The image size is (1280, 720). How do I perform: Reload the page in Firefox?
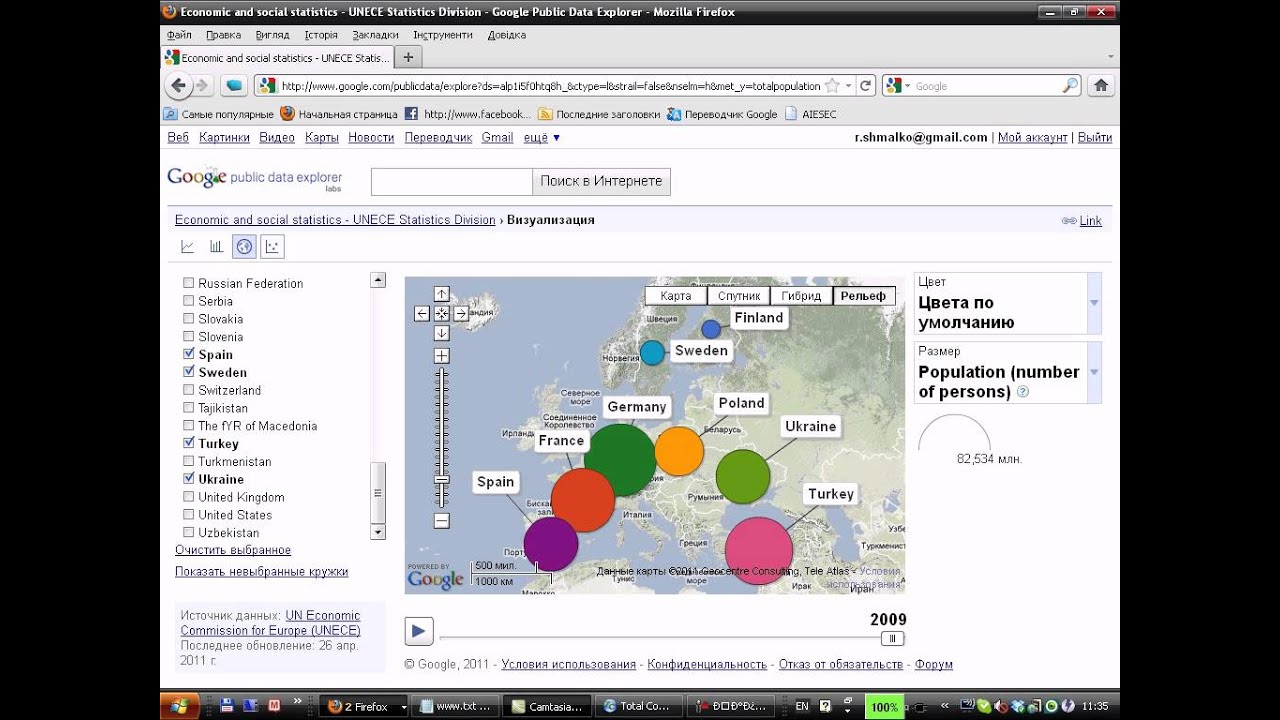866,86
